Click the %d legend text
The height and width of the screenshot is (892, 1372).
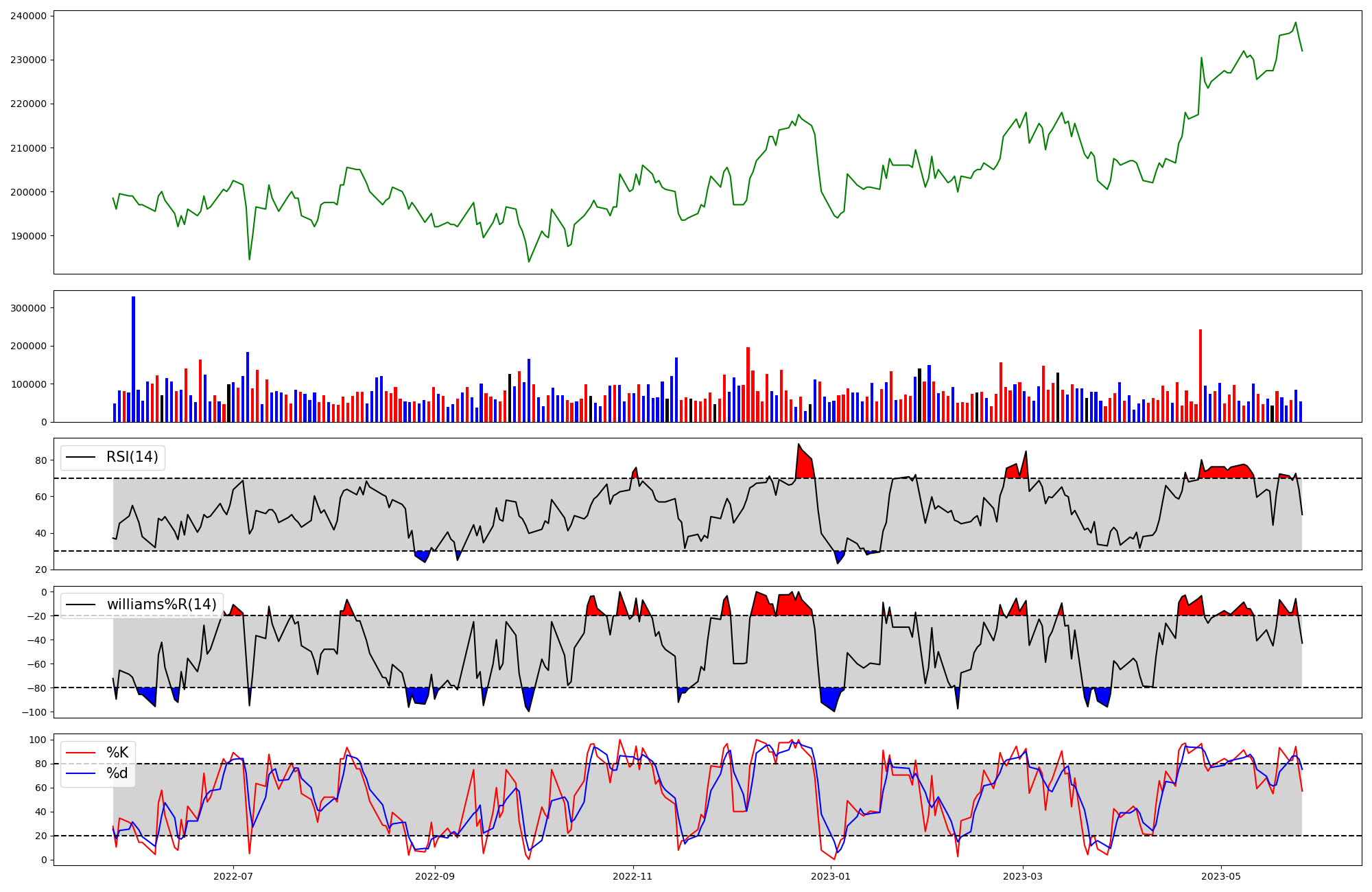(x=117, y=773)
